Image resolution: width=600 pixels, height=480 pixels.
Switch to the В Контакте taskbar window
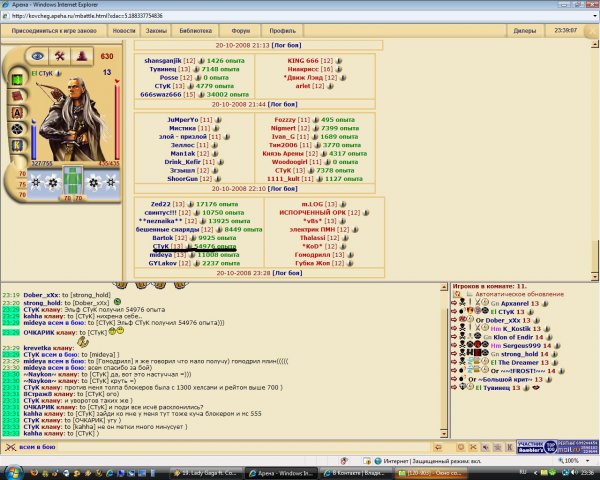(x=355, y=473)
